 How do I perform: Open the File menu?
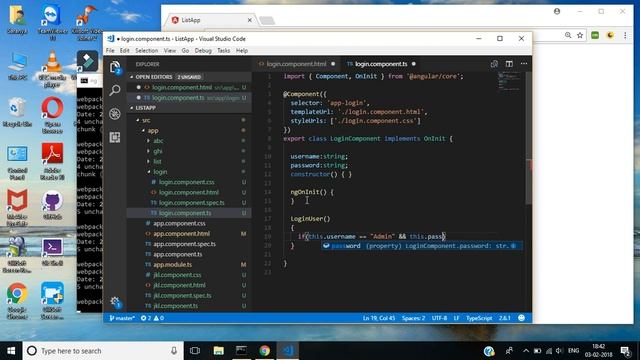click(110, 51)
